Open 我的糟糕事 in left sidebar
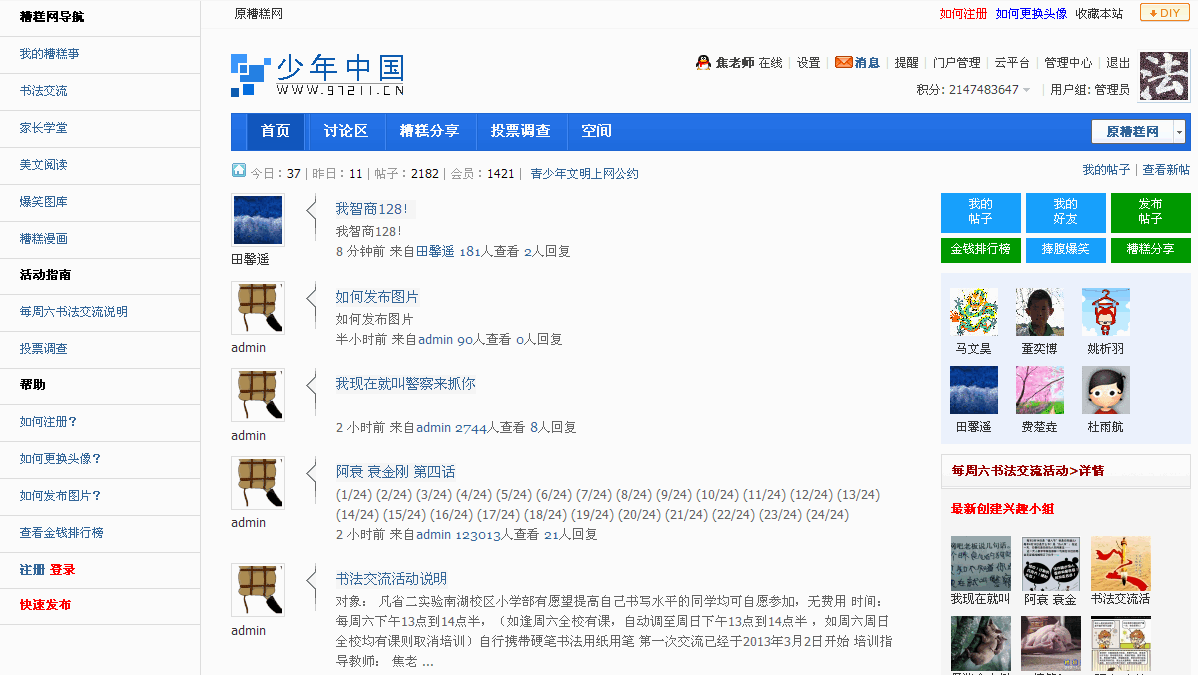The width and height of the screenshot is (1198, 675). click(50, 54)
